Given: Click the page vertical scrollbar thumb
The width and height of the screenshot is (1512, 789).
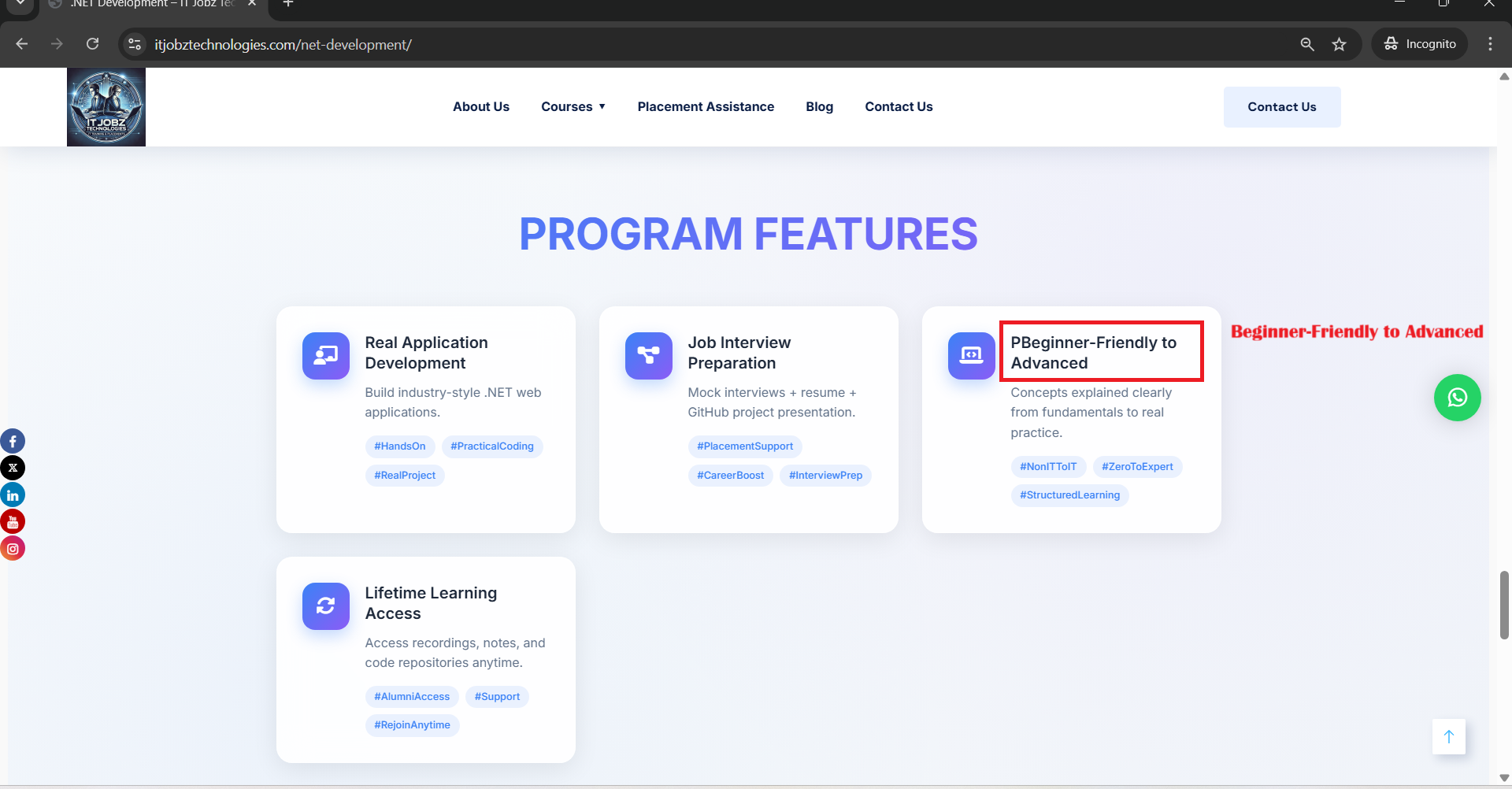Looking at the screenshot, I should pos(1504,605).
